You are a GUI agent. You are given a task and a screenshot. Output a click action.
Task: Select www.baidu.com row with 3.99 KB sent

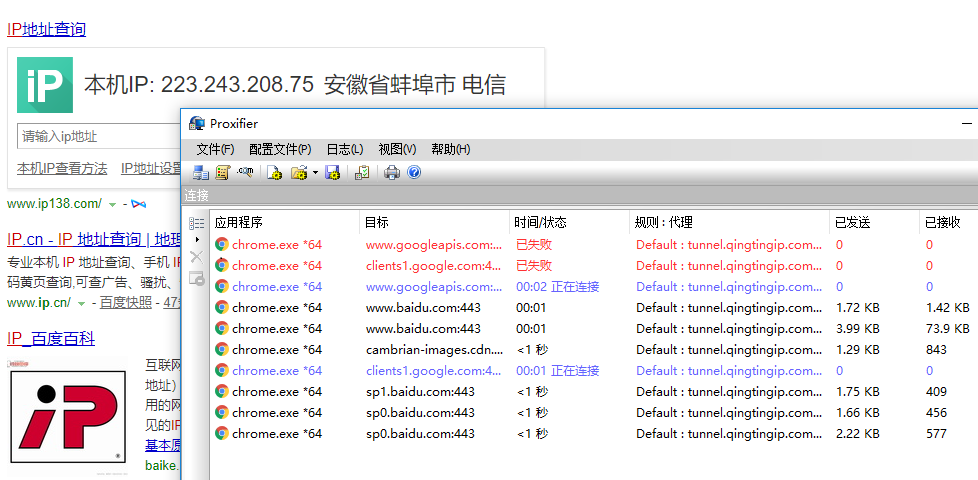(594, 329)
